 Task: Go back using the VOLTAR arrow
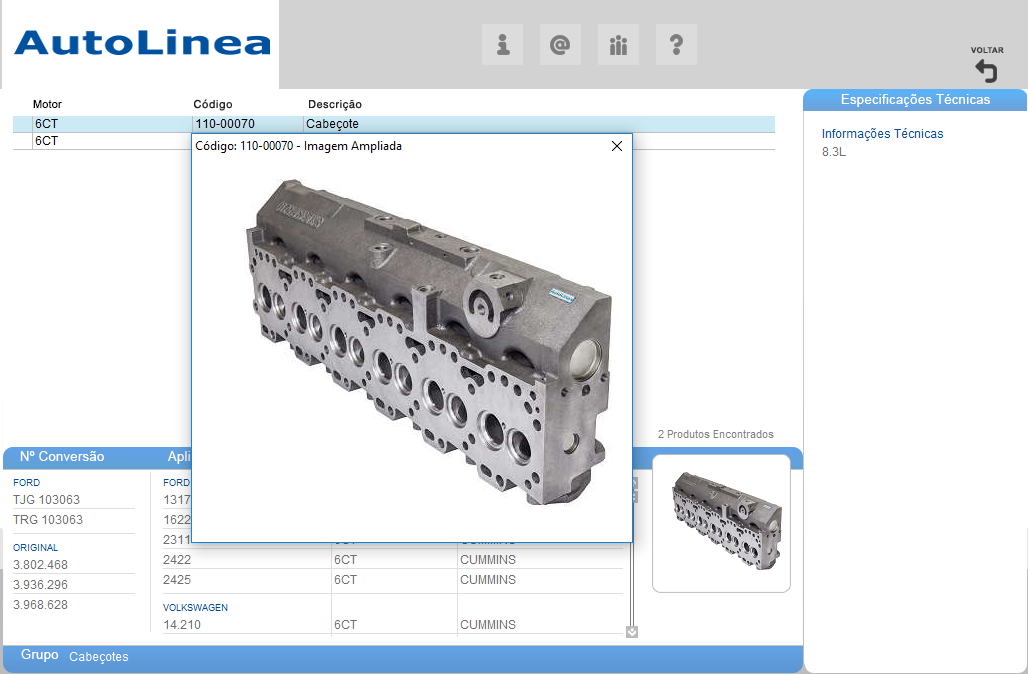pos(986,69)
